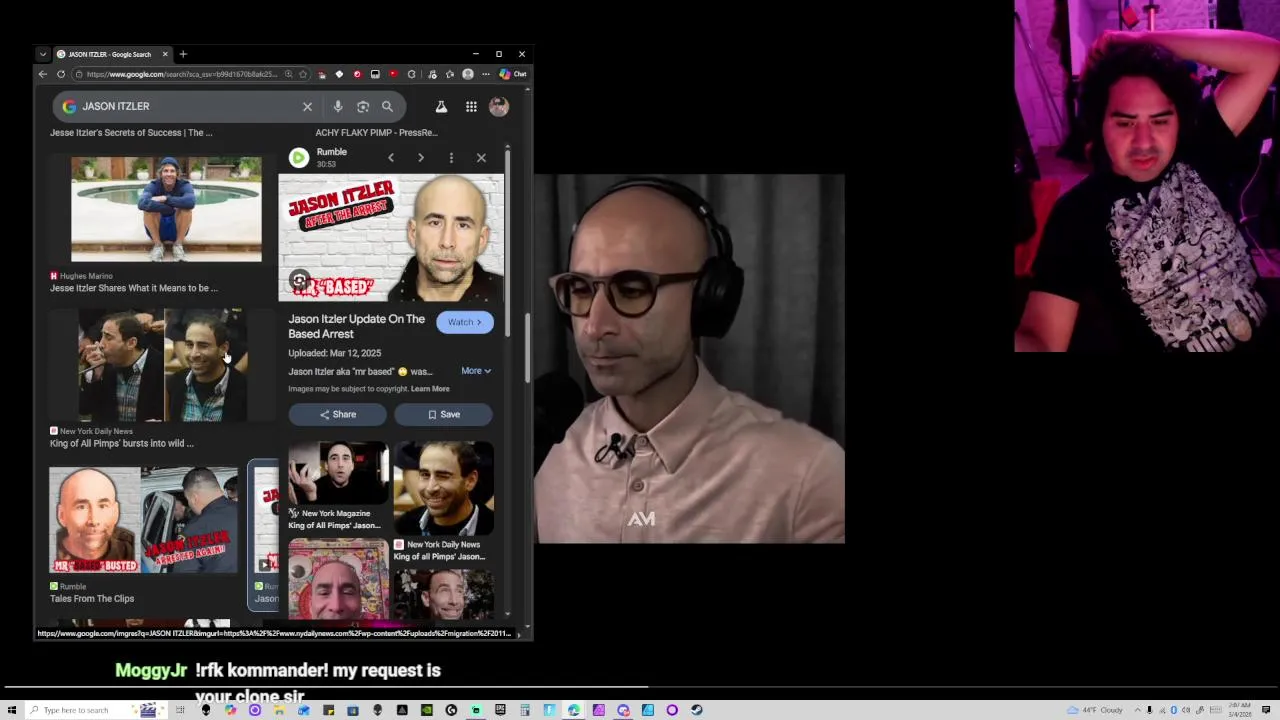Open Microsoft Edge from the taskbar
The width and height of the screenshot is (1280, 720).
[574, 710]
